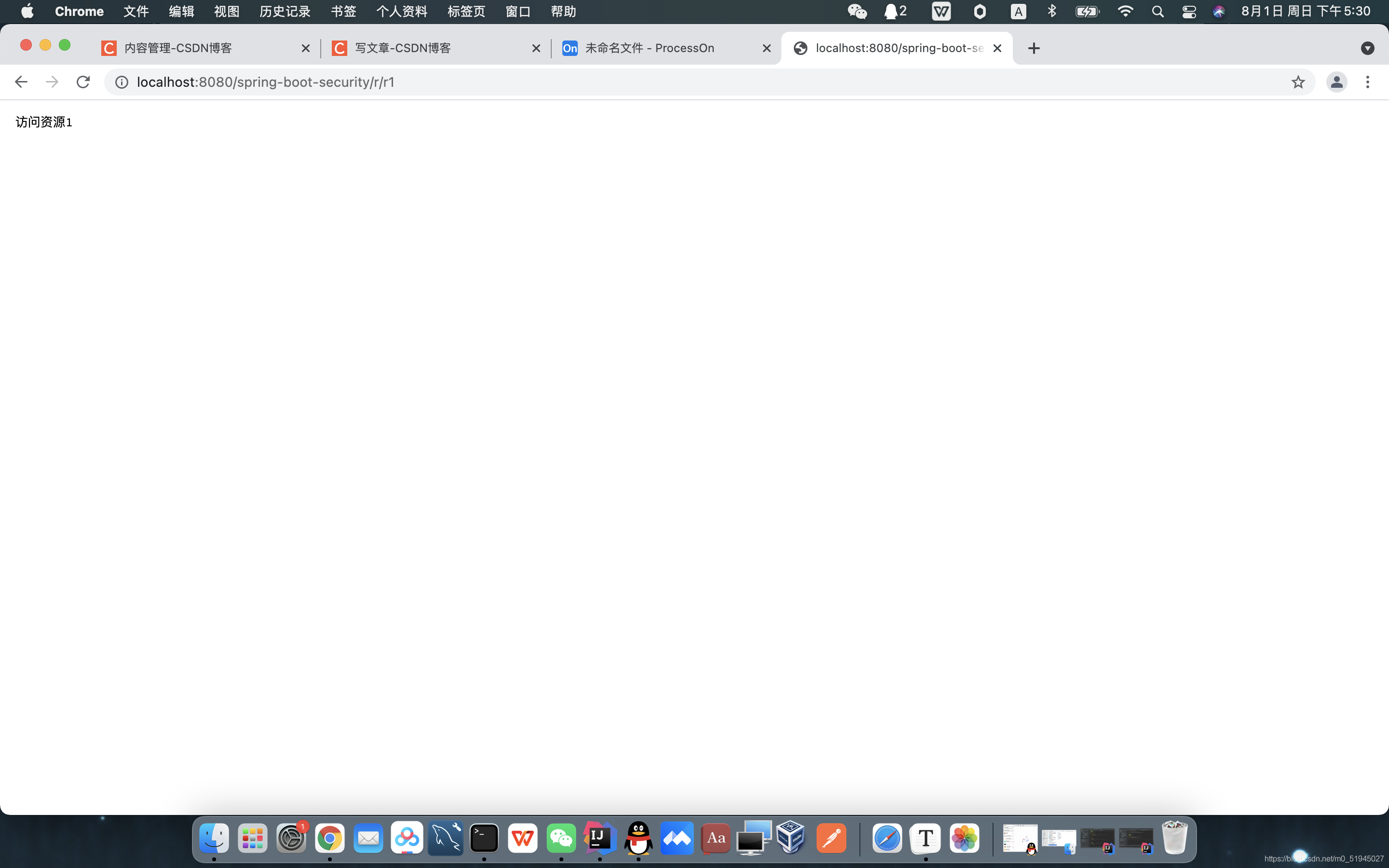Click the browser reload button
Screen dimensions: 1389x868
click(x=83, y=82)
